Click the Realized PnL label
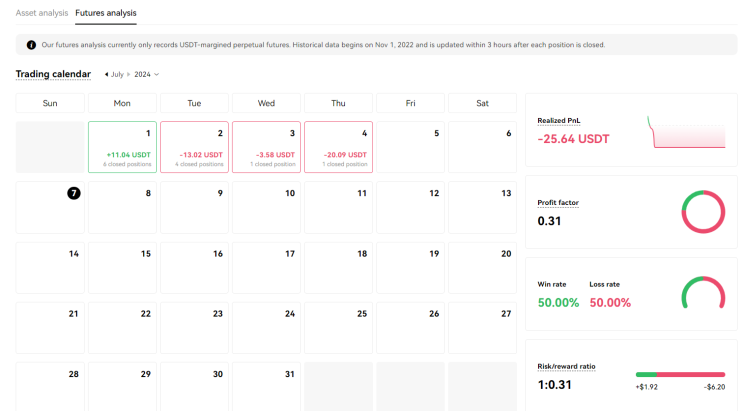 559,120
